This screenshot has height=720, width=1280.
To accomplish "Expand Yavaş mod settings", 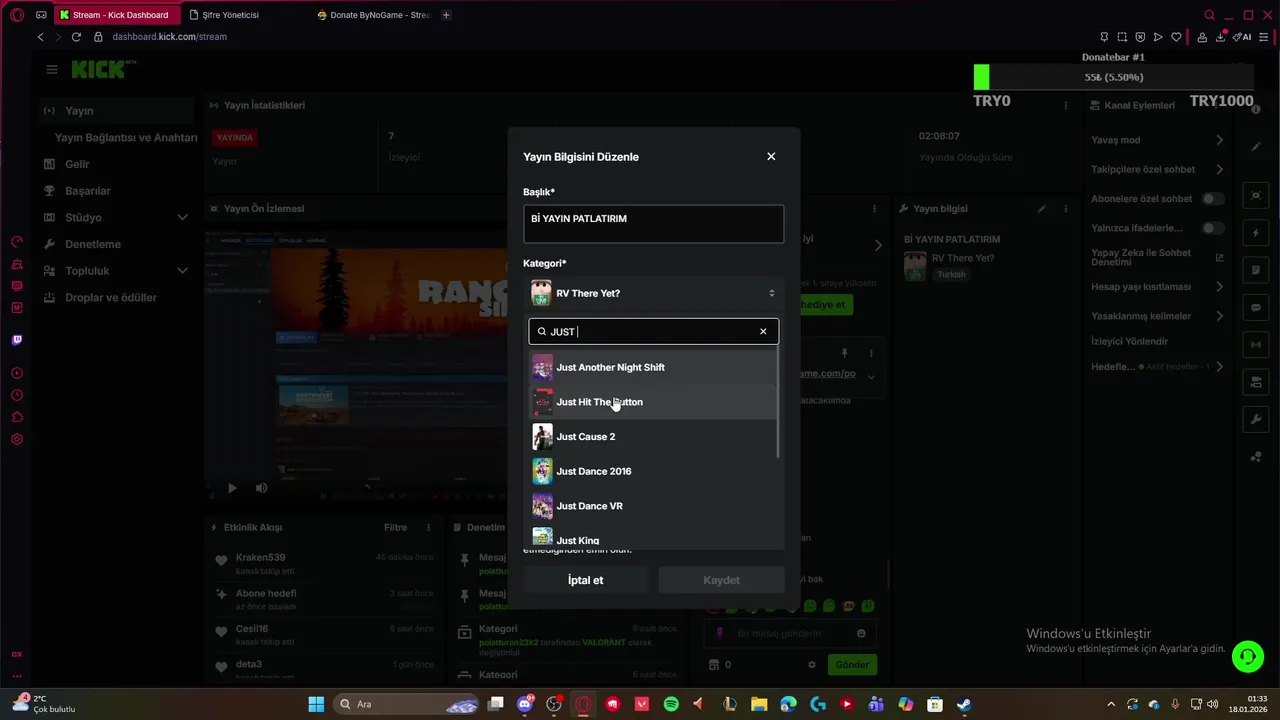I will pos(1157,140).
